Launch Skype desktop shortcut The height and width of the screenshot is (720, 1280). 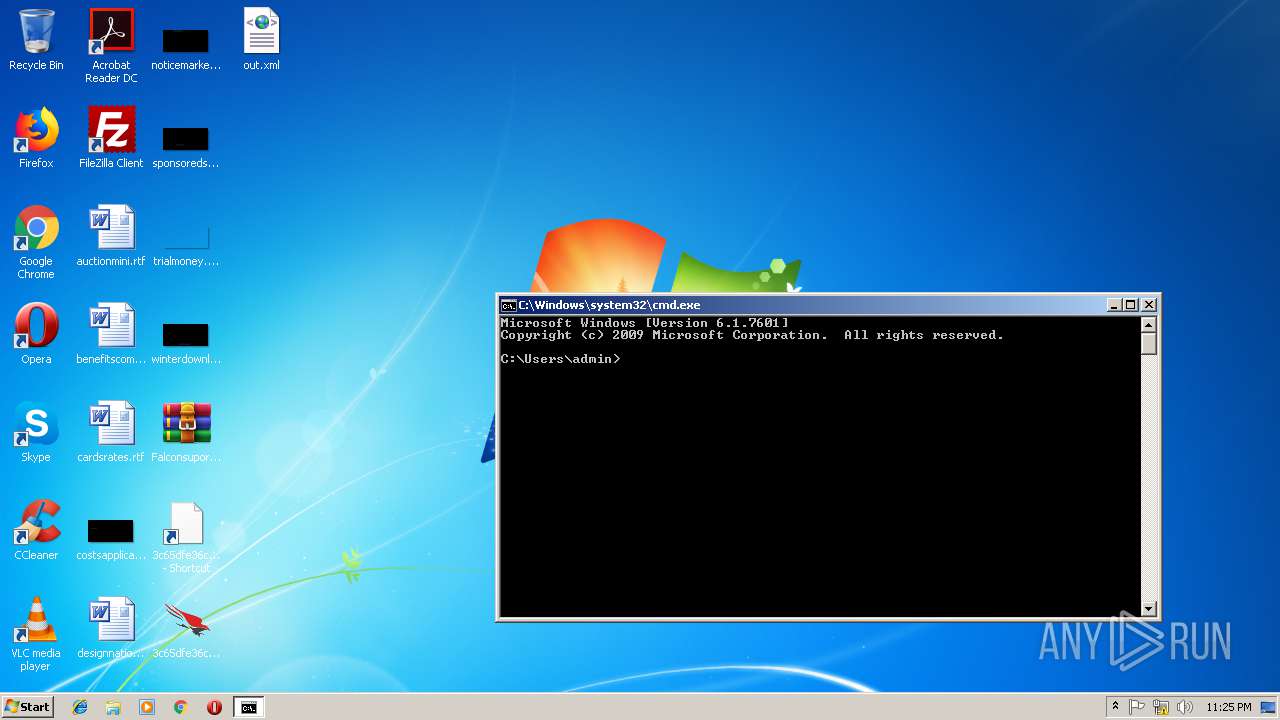click(36, 433)
